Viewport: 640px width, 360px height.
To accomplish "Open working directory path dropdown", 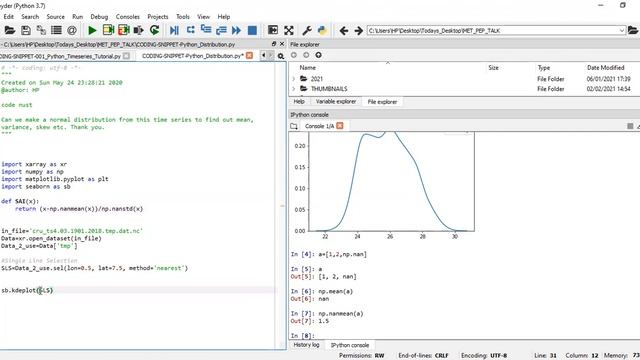I will 622,31.
